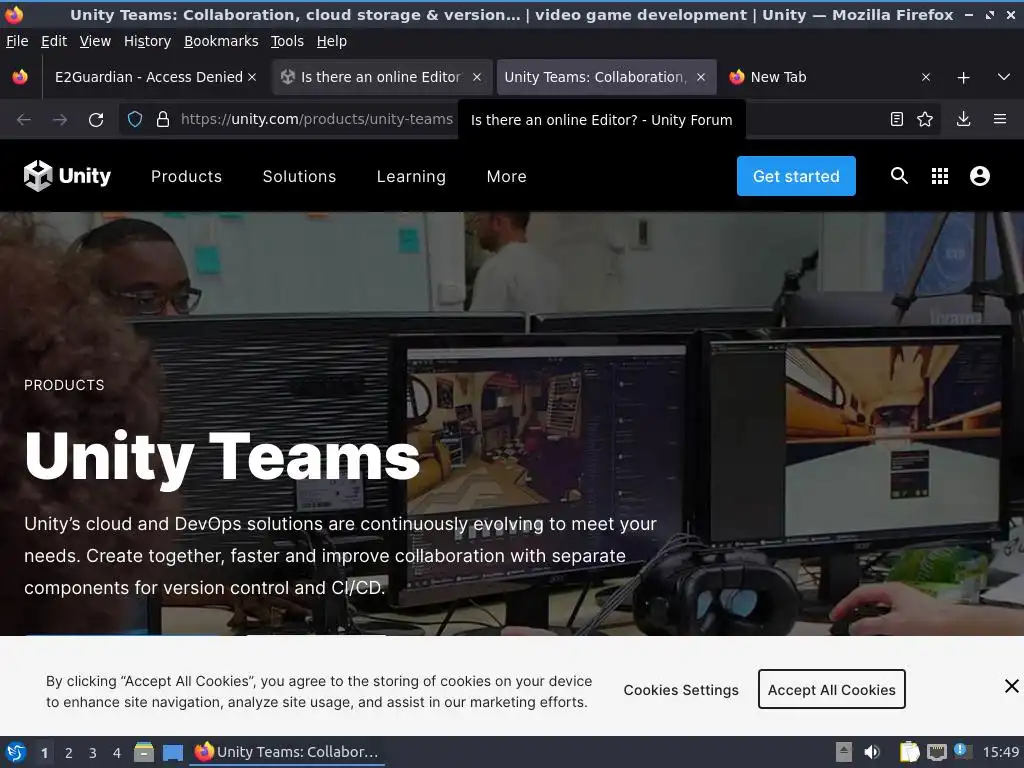Click the show desktop taskbar icon
This screenshot has width=1024, height=768.
(x=173, y=752)
